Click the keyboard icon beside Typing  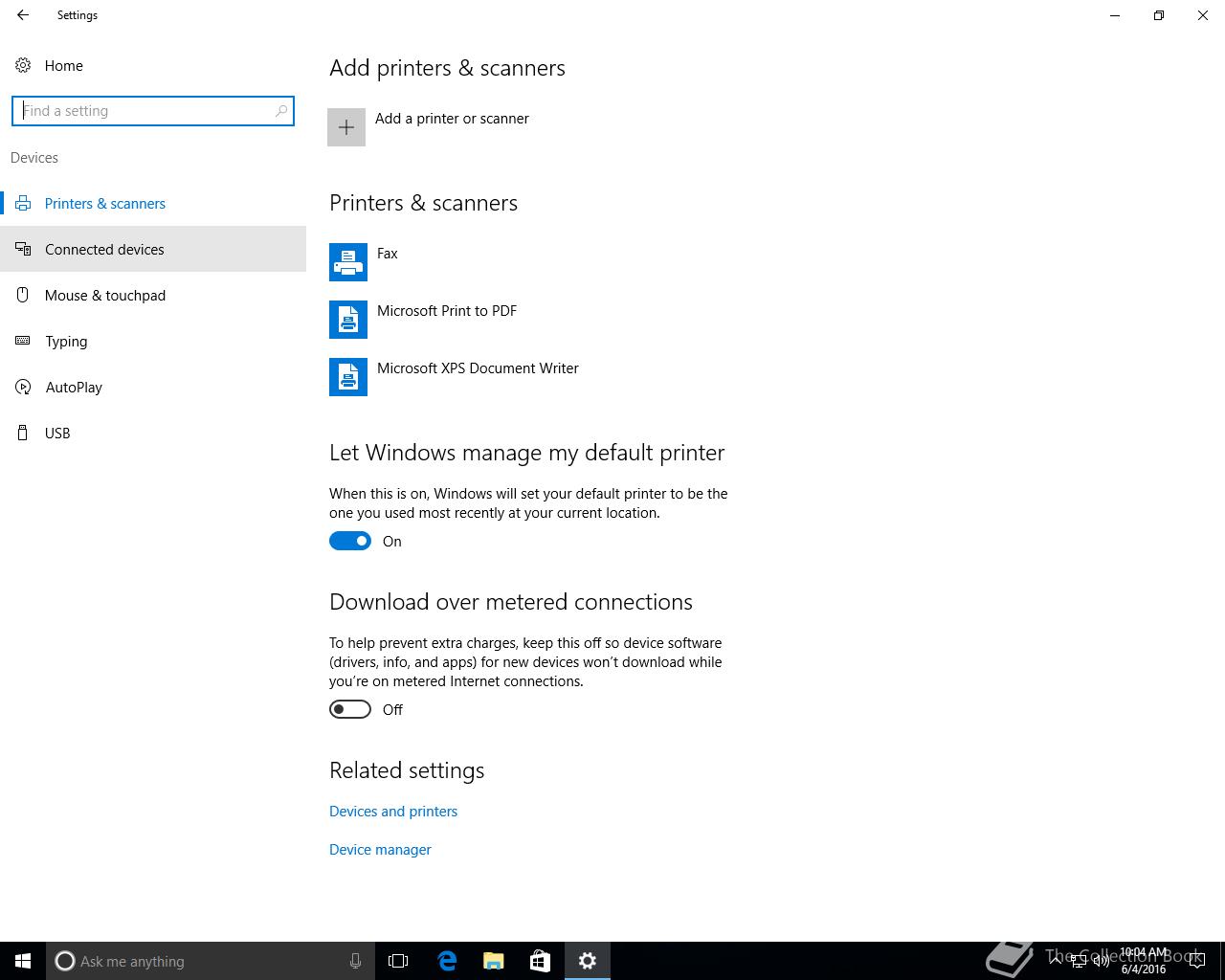tap(23, 341)
